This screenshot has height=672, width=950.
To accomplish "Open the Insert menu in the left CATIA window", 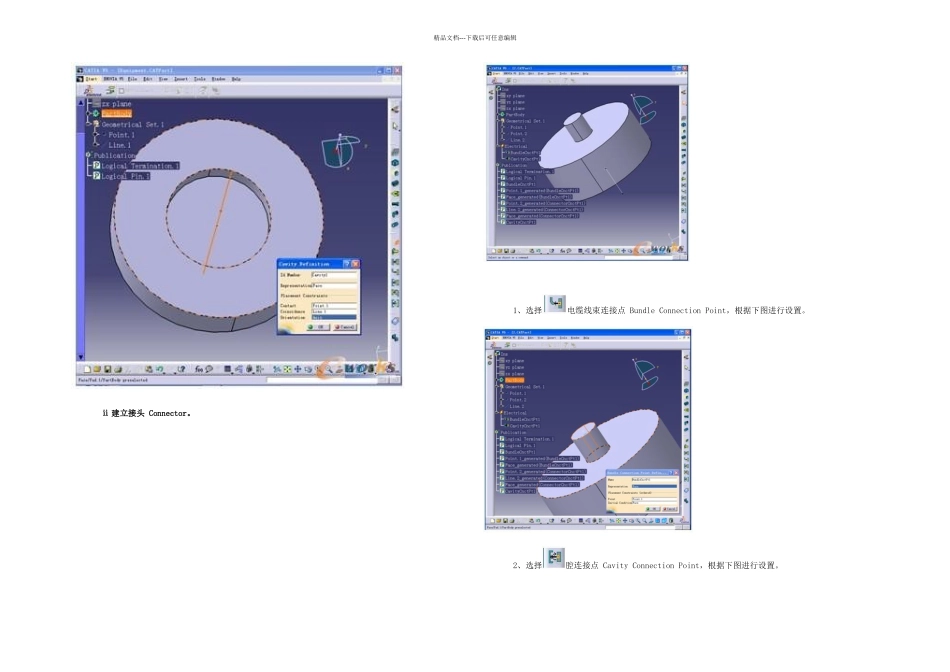I will point(181,79).
